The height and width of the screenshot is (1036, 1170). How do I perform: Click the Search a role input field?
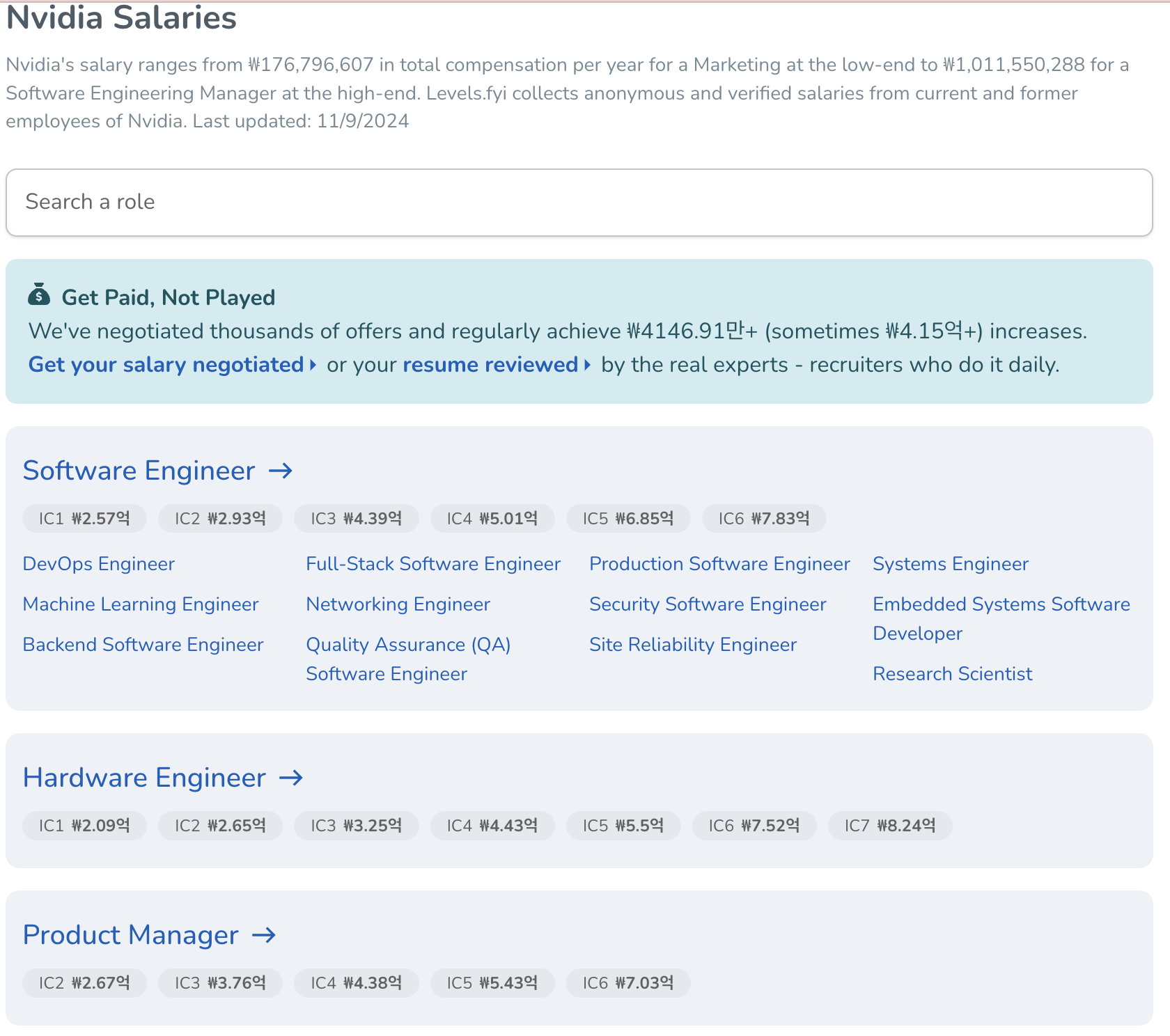[579, 203]
